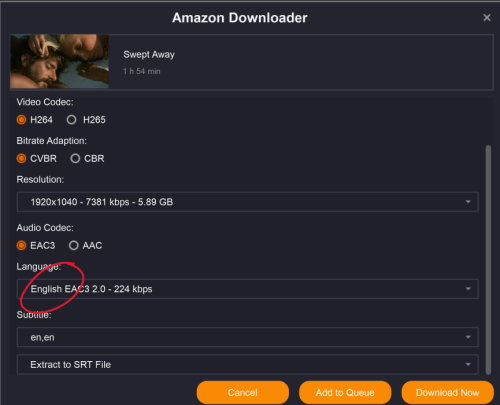Click the Language dropdown arrow icon
The width and height of the screenshot is (500, 405).
(x=468, y=289)
